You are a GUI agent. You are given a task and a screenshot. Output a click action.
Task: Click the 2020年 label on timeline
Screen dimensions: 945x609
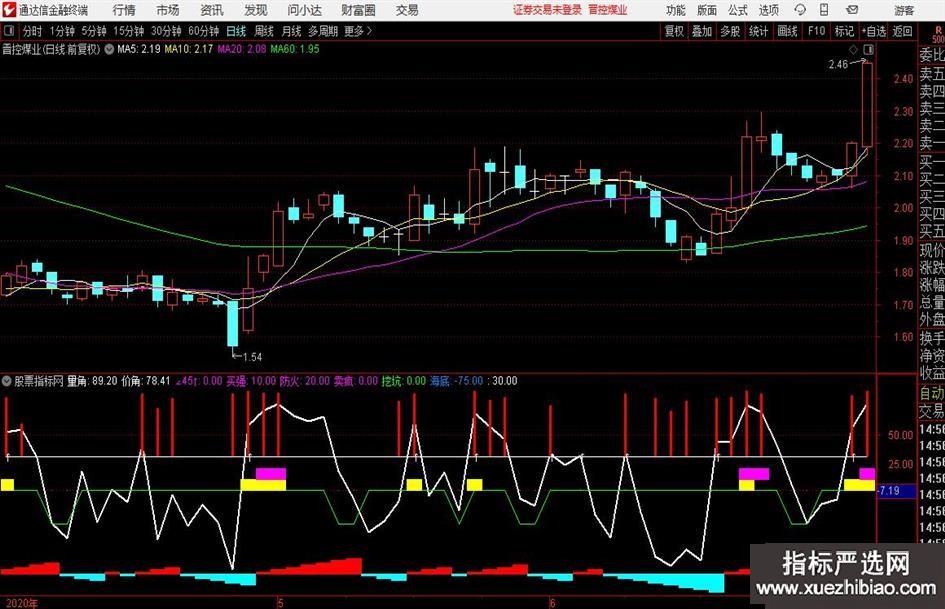click(22, 603)
